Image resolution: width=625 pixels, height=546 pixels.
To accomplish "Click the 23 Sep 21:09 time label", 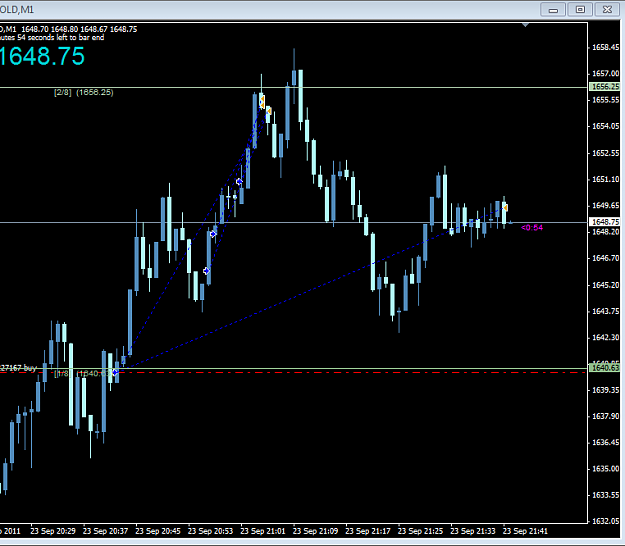I will pyautogui.click(x=315, y=531).
